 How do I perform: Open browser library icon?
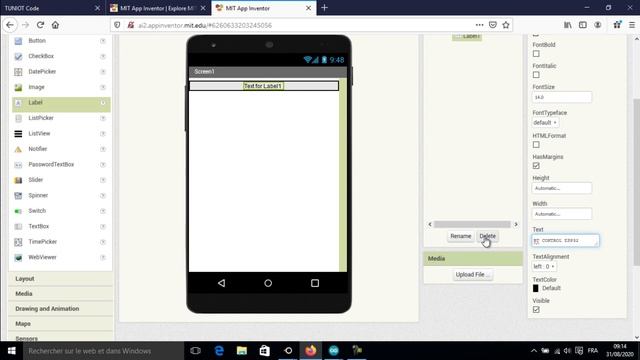(x=568, y=25)
